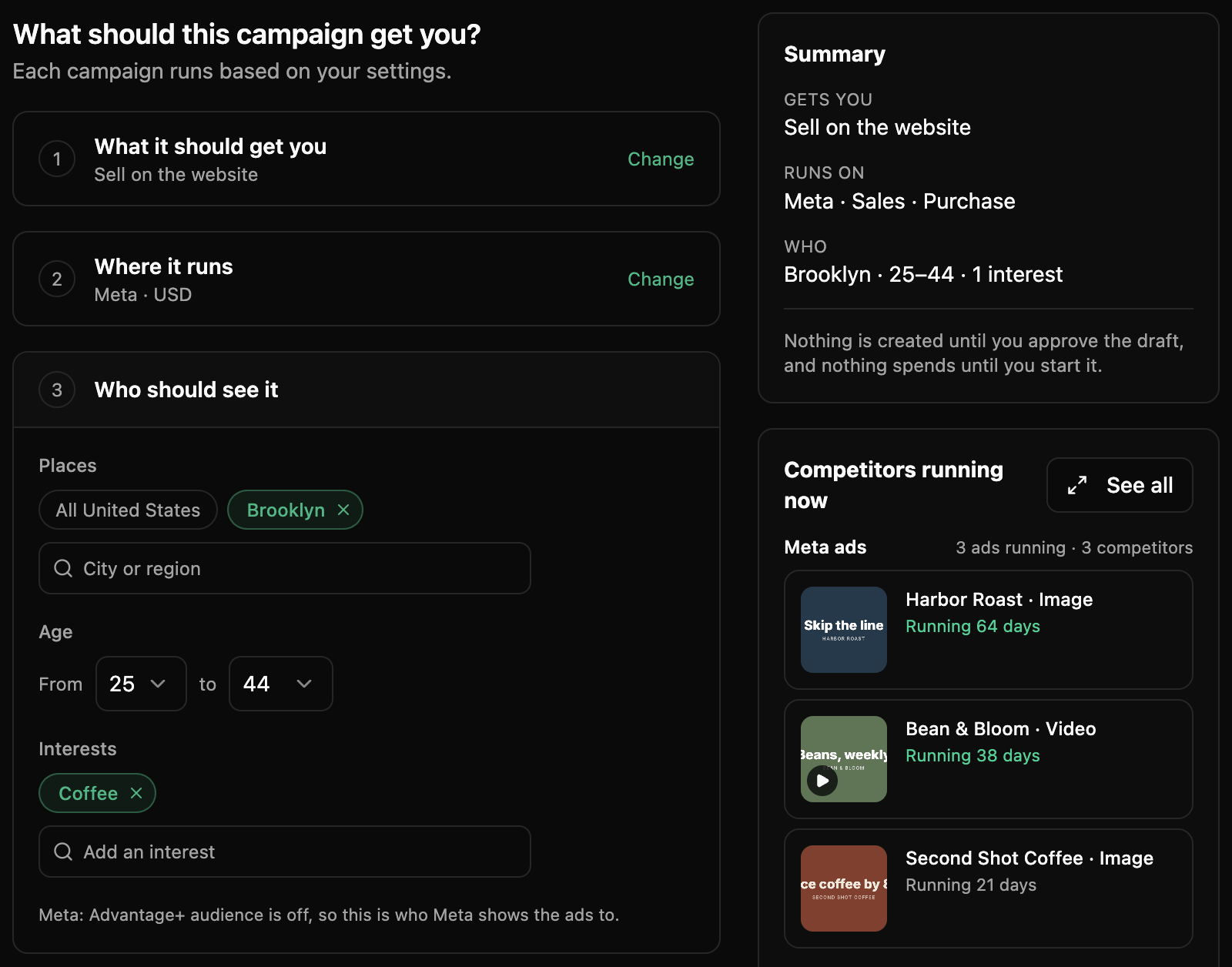Click the What it should get you title
Image resolution: width=1232 pixels, height=967 pixels.
[x=210, y=146]
